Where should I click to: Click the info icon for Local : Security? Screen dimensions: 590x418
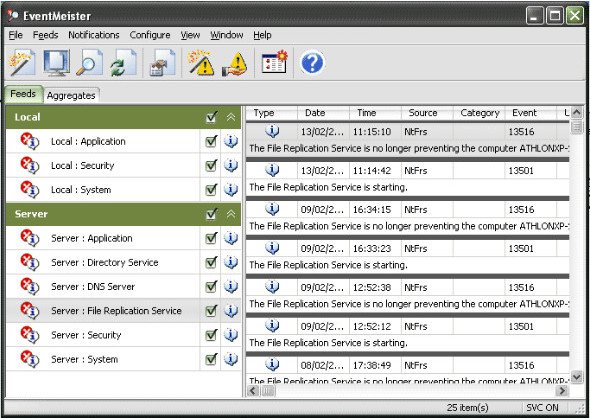pyautogui.click(x=231, y=165)
